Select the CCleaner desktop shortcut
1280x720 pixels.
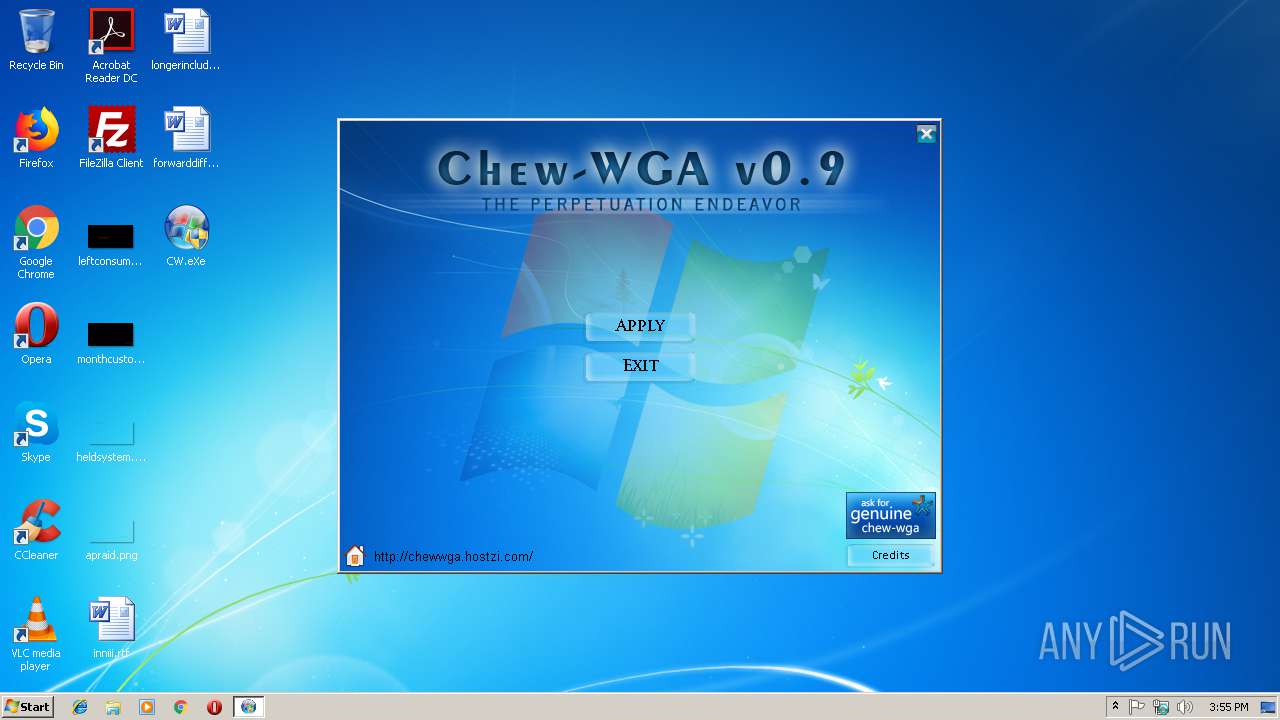tap(36, 530)
